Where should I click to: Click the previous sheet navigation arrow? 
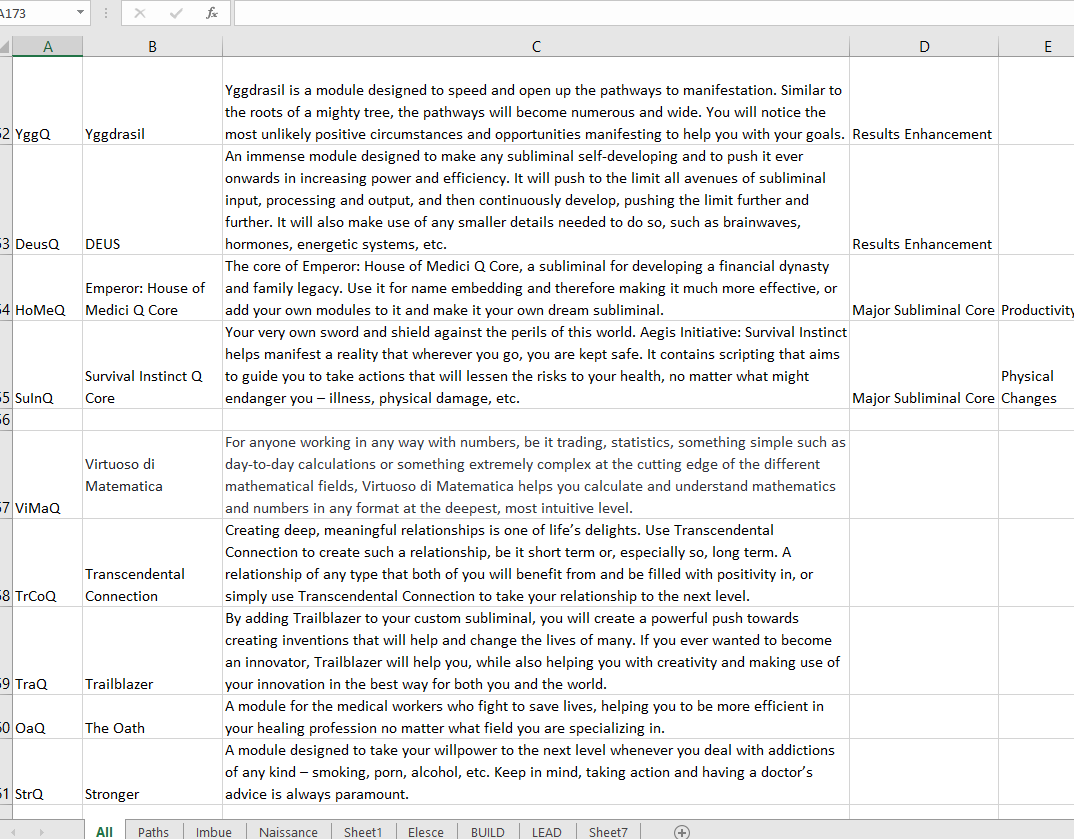pos(13,832)
